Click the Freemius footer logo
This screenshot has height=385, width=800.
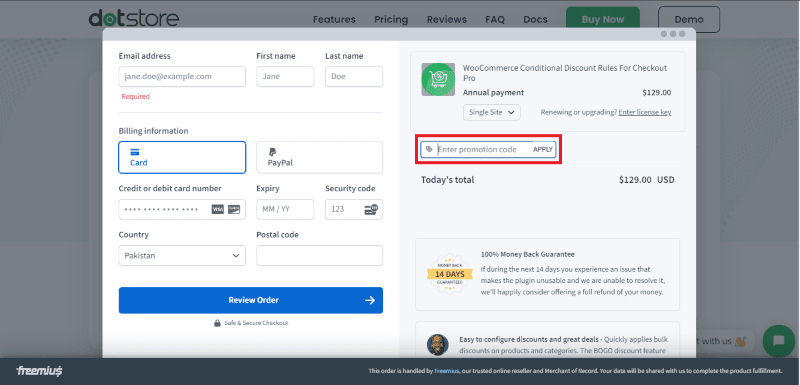pyautogui.click(x=39, y=371)
